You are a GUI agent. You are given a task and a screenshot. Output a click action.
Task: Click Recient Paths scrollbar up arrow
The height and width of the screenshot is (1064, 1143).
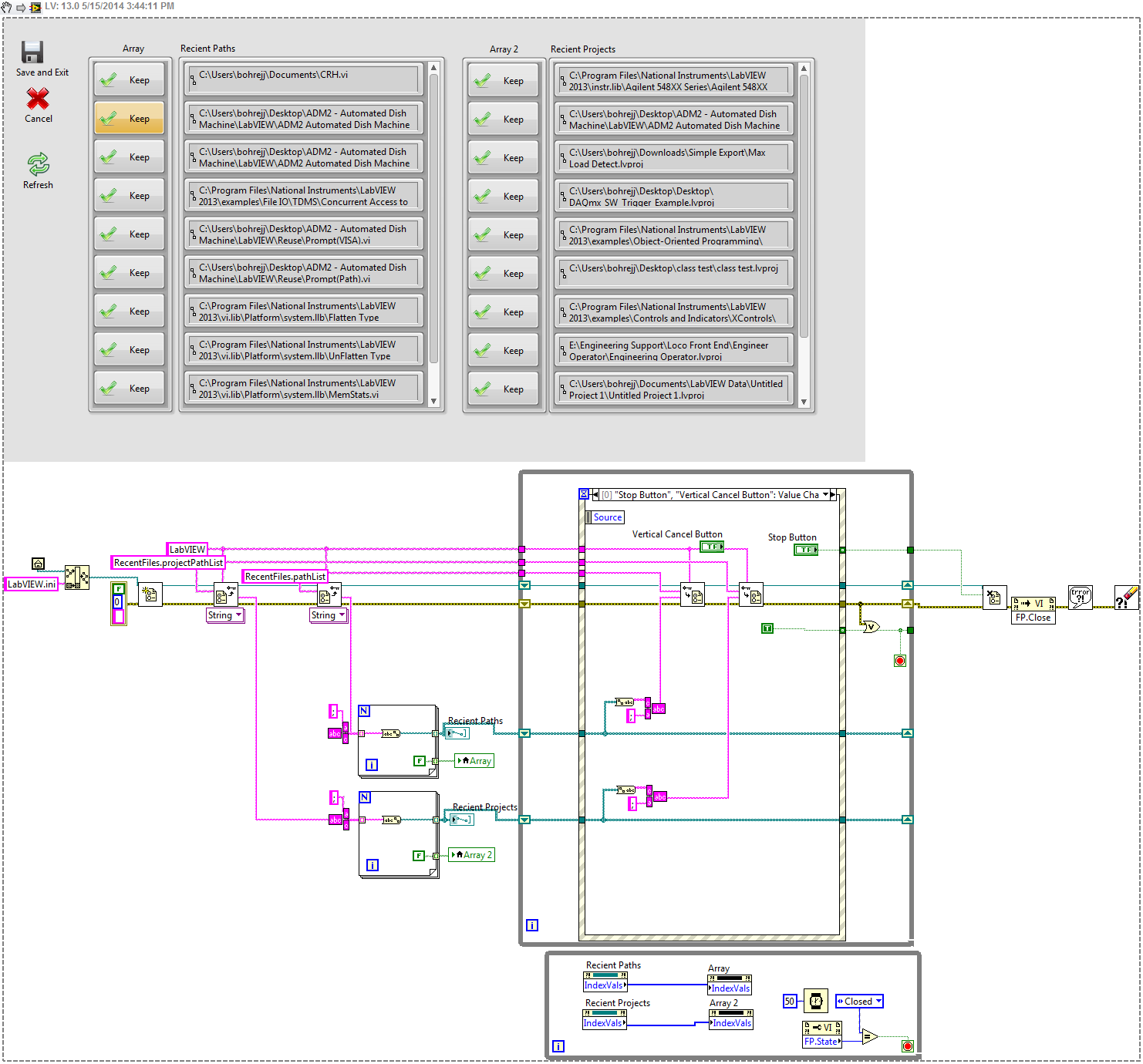click(x=433, y=68)
